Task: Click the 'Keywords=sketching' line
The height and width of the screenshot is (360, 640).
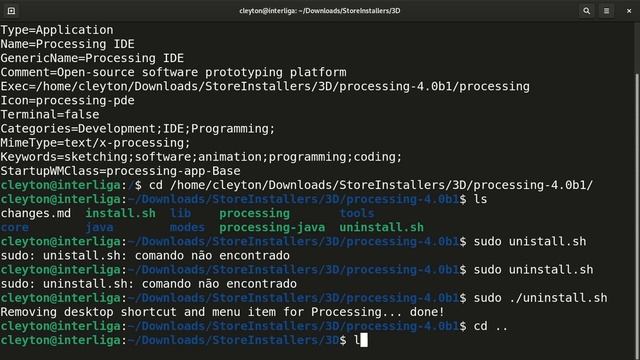Action: [201, 157]
